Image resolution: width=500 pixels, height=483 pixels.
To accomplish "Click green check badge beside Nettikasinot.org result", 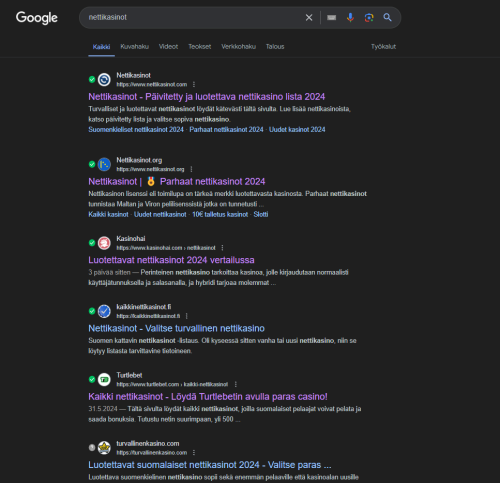I will (x=92, y=164).
